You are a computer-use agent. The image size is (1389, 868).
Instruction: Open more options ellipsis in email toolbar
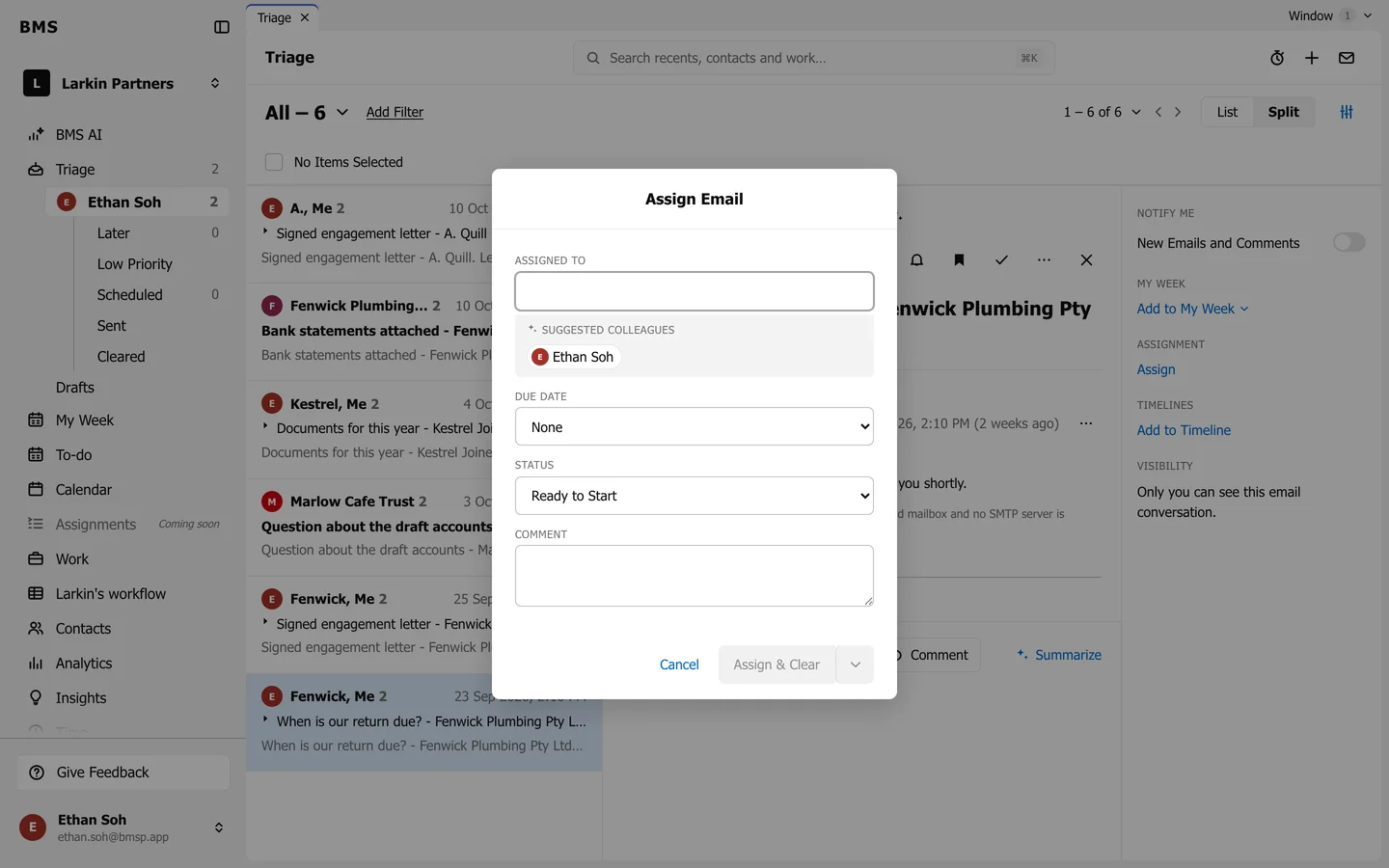click(1044, 260)
